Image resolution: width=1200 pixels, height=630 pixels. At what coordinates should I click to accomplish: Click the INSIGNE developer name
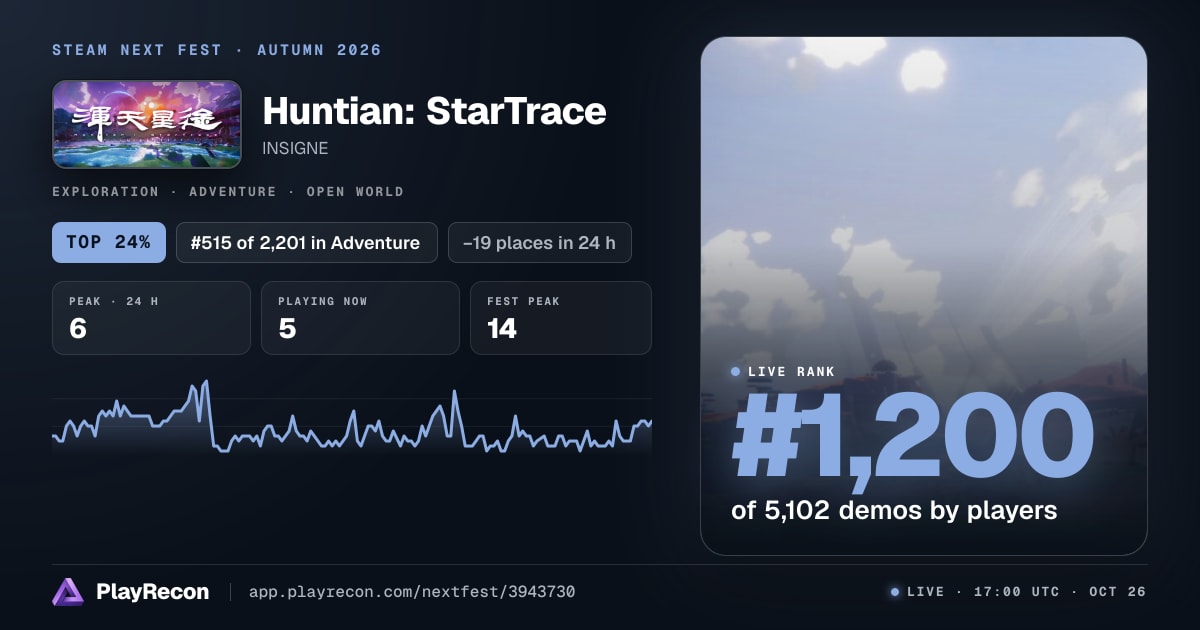[x=295, y=148]
